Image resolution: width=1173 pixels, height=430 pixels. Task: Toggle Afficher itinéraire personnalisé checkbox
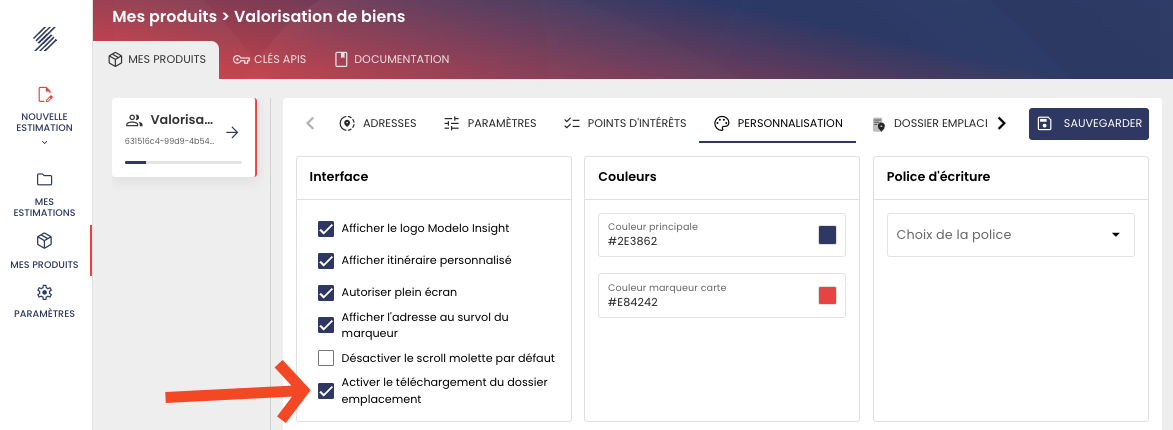click(325, 260)
